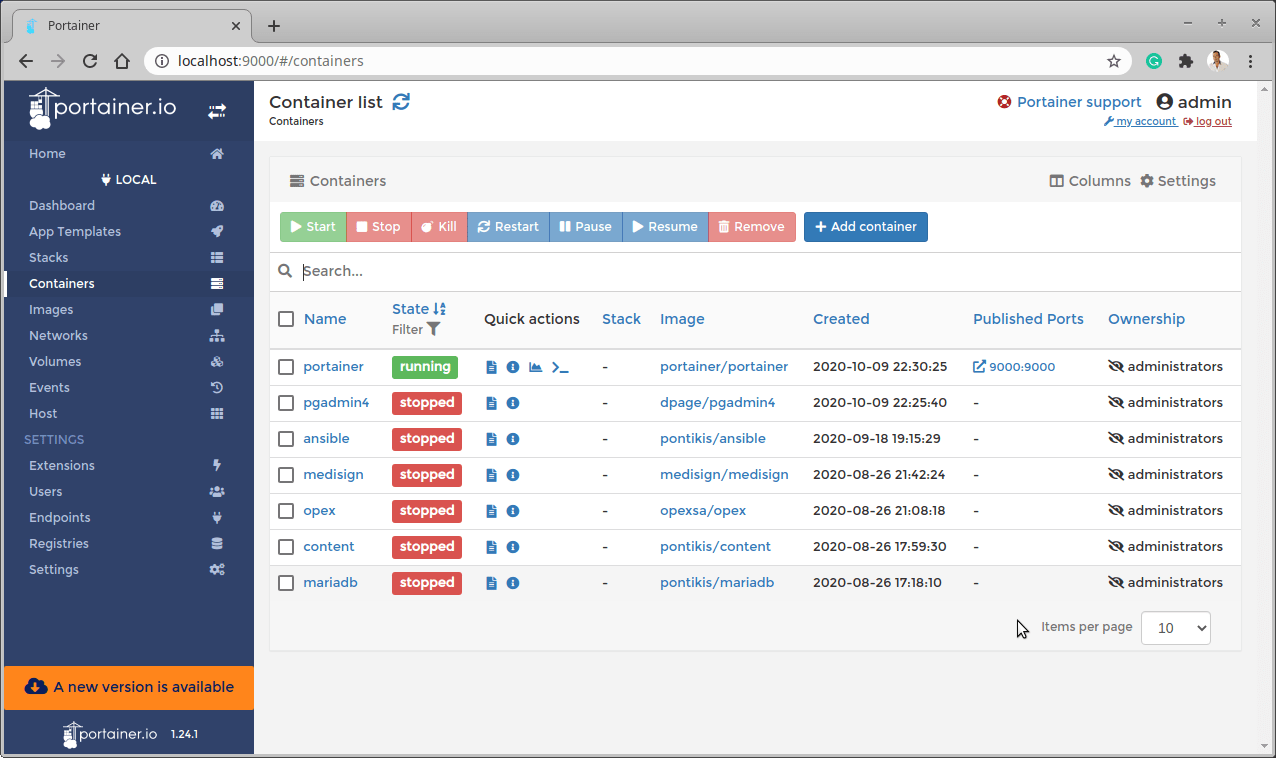Open inspect info icon for portainer container
The image size is (1276, 758).
(513, 367)
